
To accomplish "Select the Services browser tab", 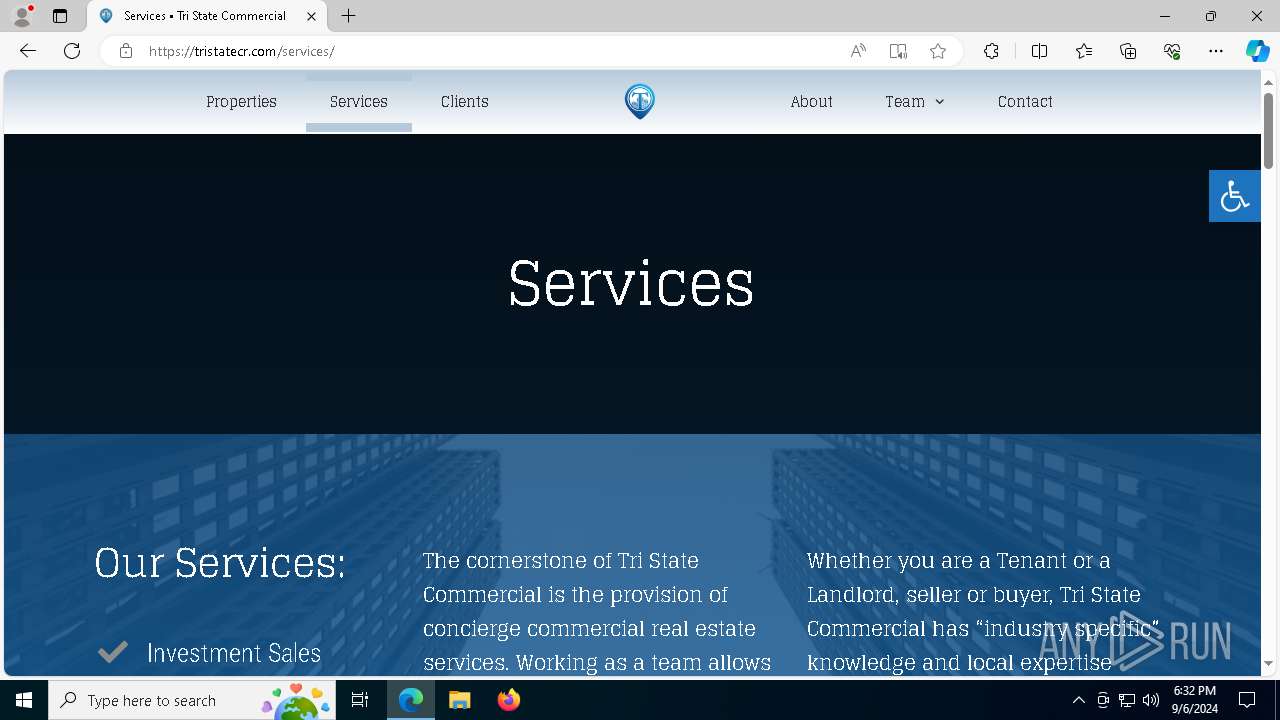I will pos(207,16).
